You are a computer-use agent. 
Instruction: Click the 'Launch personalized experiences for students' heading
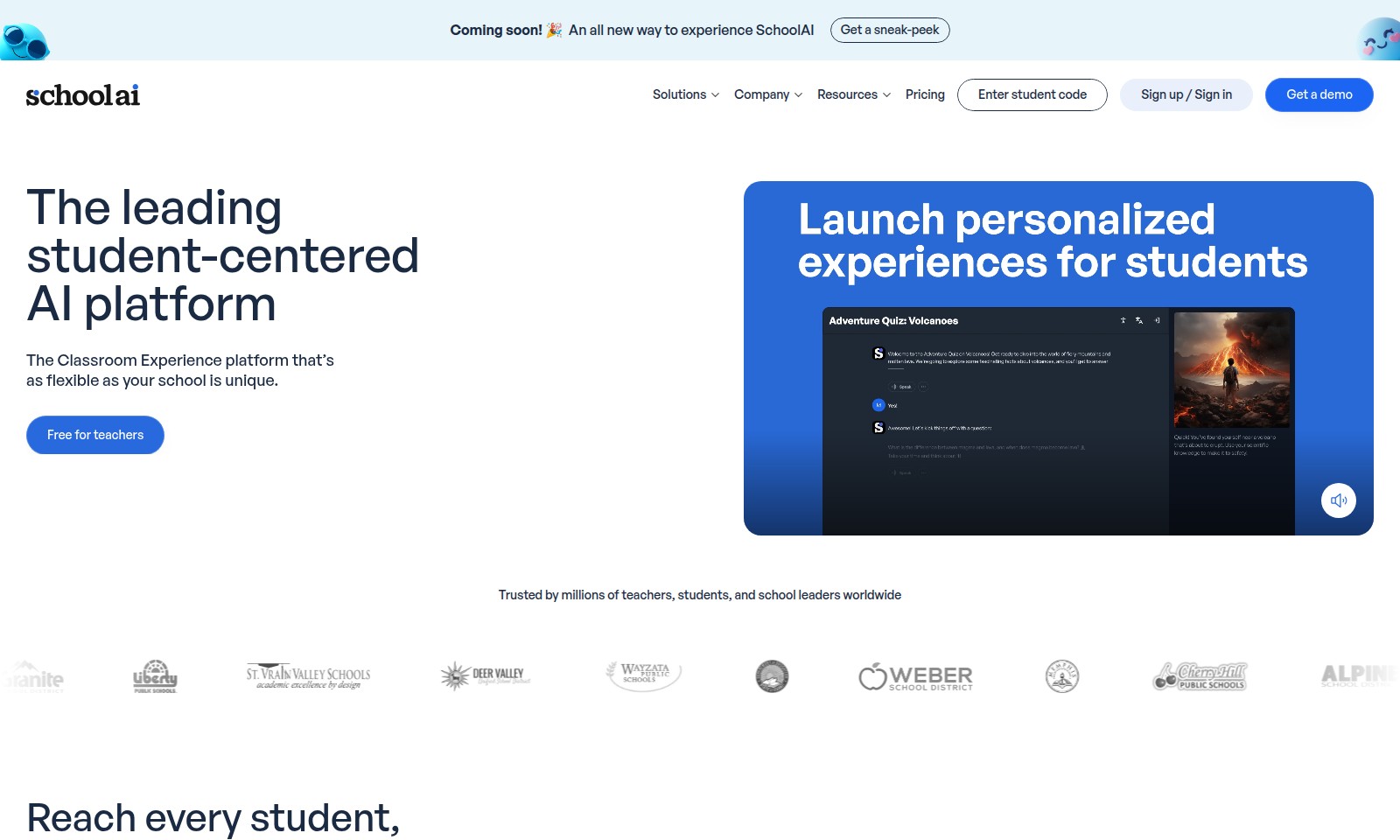[1053, 241]
